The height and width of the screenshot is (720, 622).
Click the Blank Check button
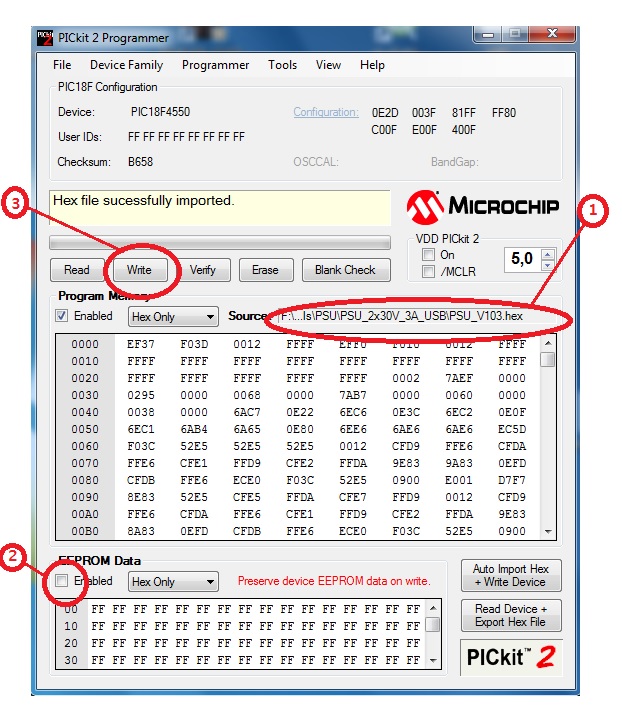click(346, 270)
